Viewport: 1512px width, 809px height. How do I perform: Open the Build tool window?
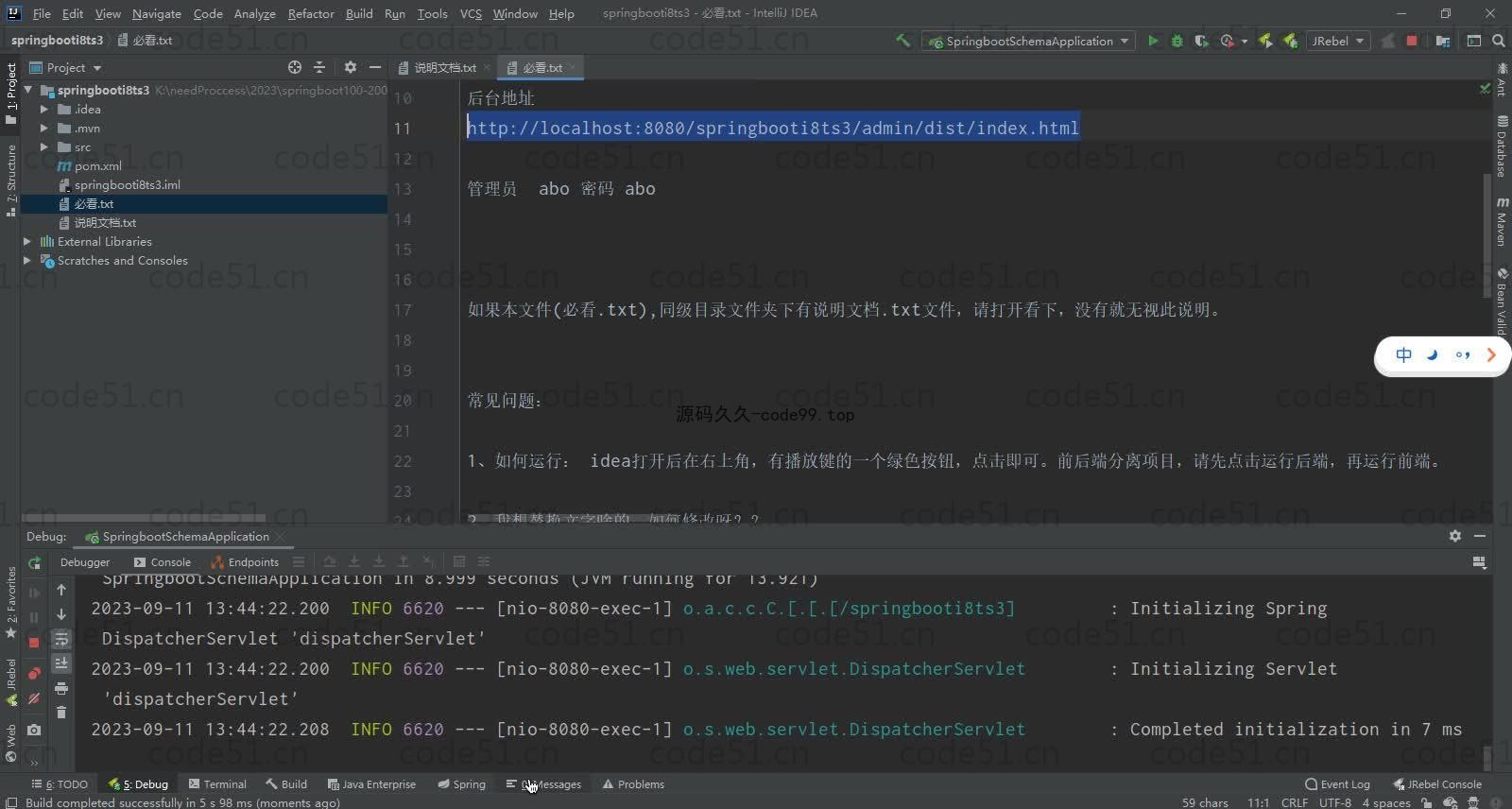[x=286, y=783]
